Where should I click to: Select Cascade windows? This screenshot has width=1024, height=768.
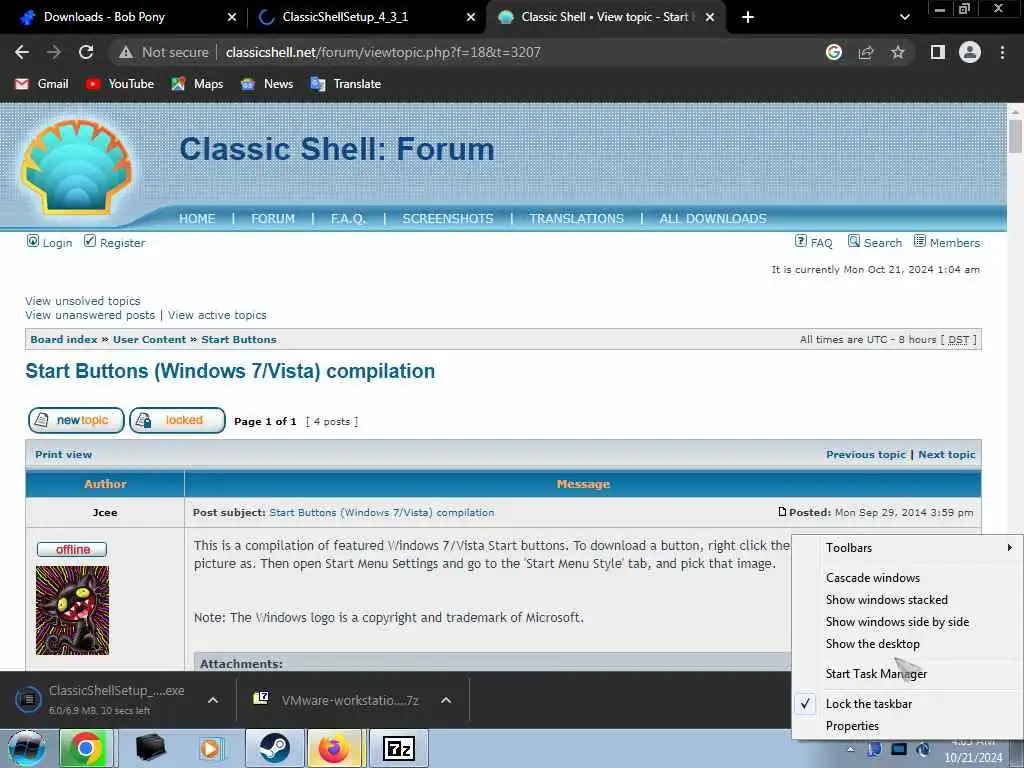click(x=872, y=578)
